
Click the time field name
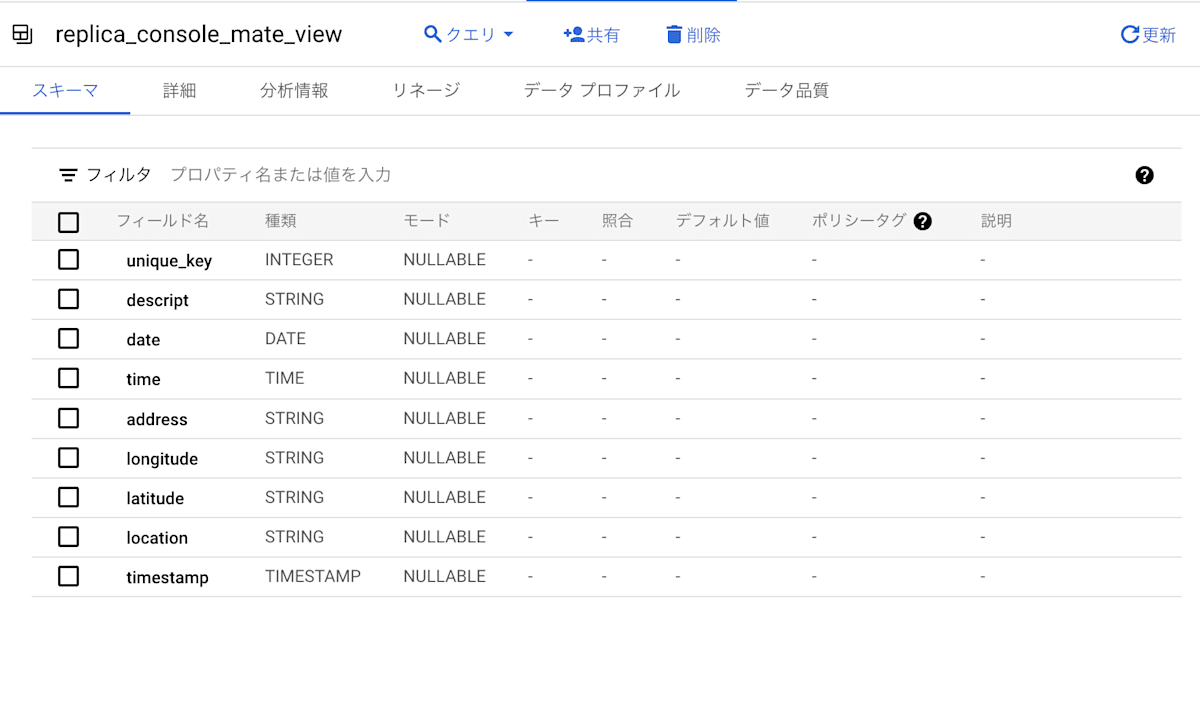(x=143, y=379)
